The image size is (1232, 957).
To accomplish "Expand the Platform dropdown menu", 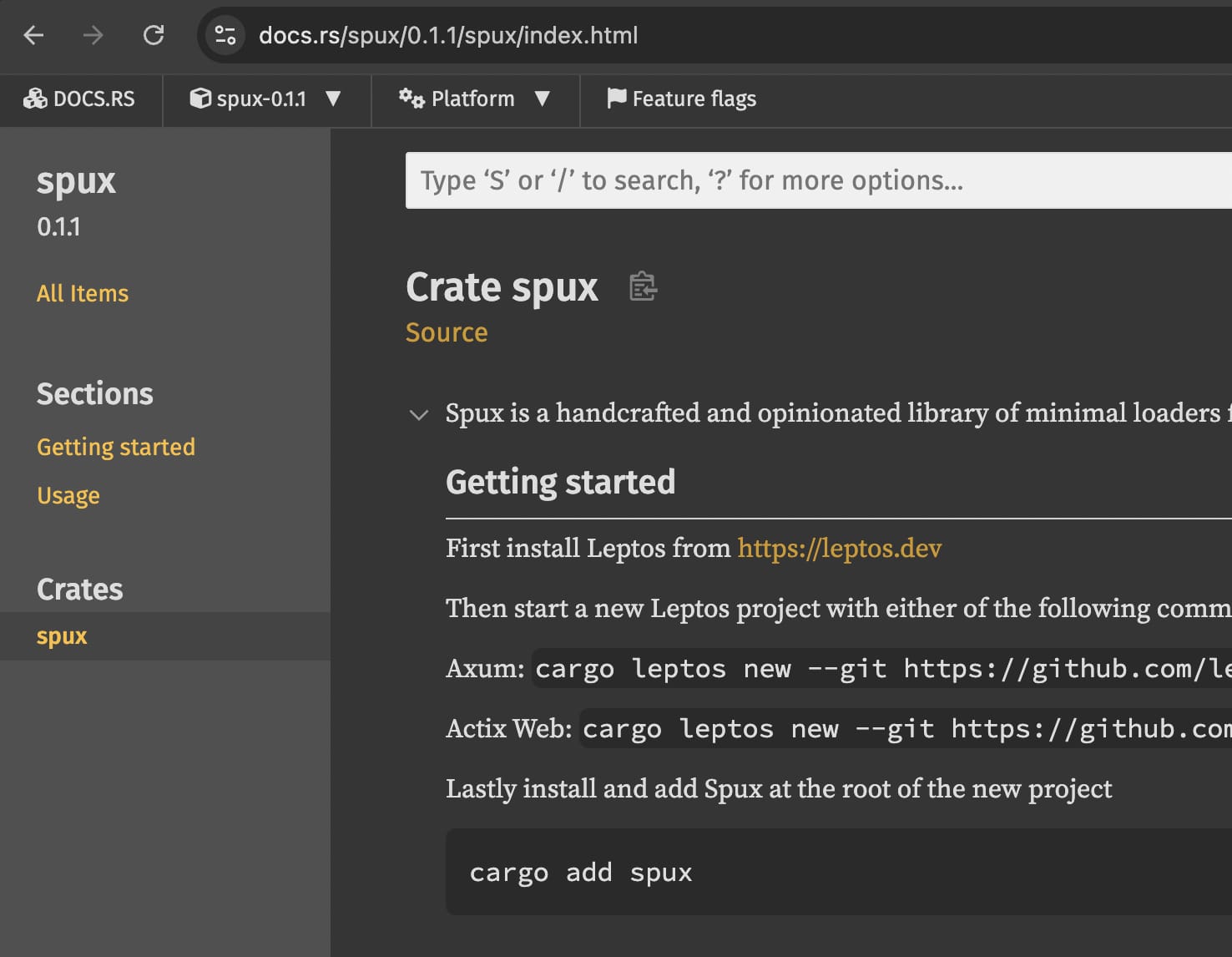I will tap(475, 99).
